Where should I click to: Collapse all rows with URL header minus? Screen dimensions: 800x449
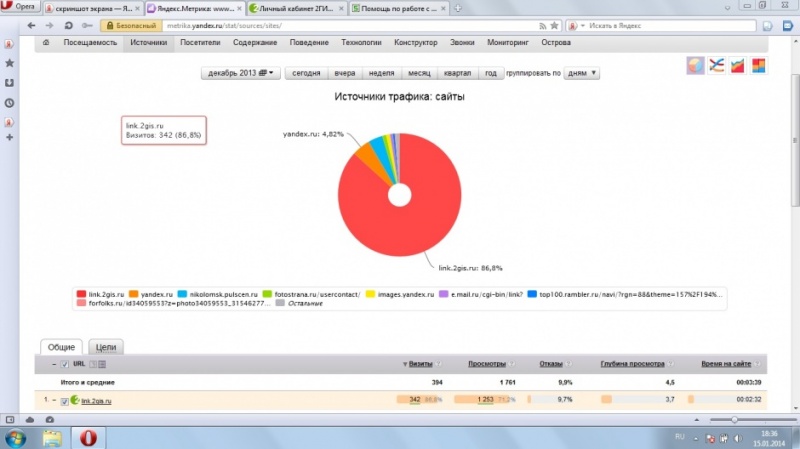click(x=54, y=364)
